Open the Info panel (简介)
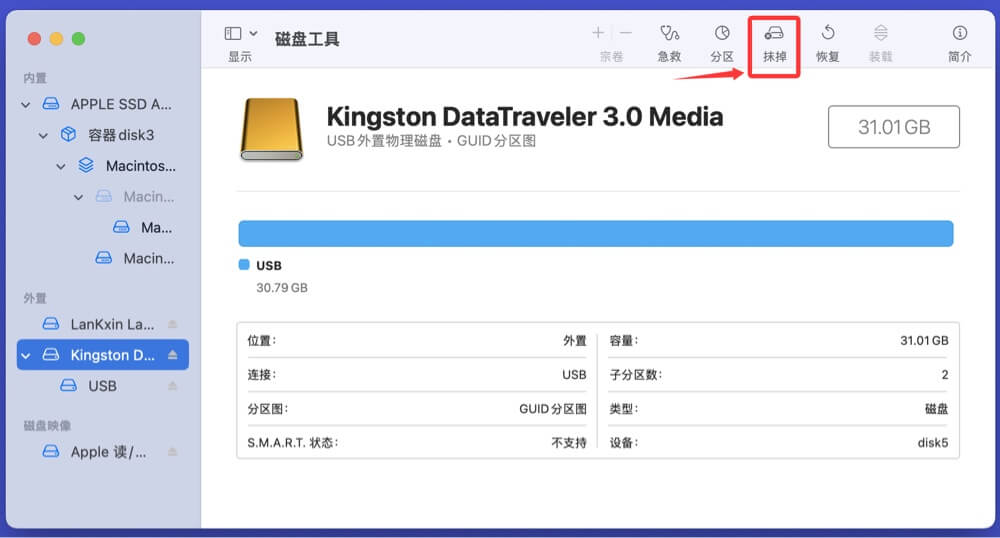The height and width of the screenshot is (538, 1000). [959, 43]
